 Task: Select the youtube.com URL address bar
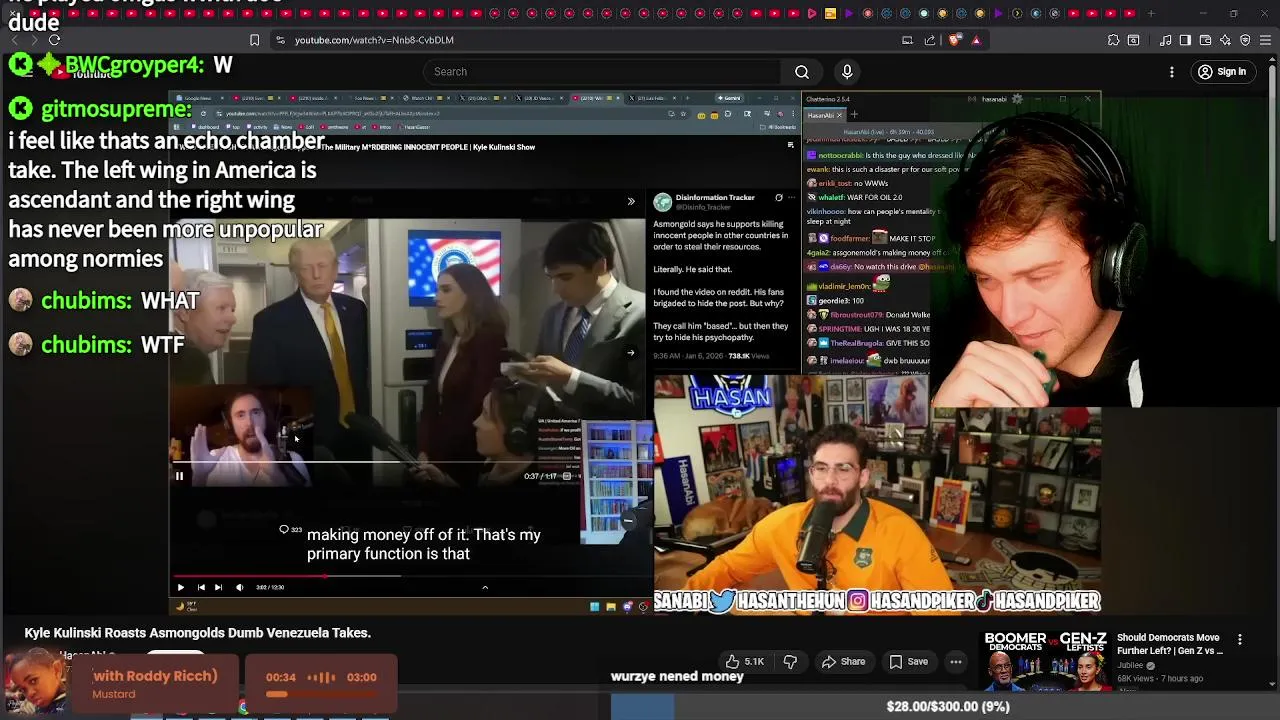(x=374, y=40)
